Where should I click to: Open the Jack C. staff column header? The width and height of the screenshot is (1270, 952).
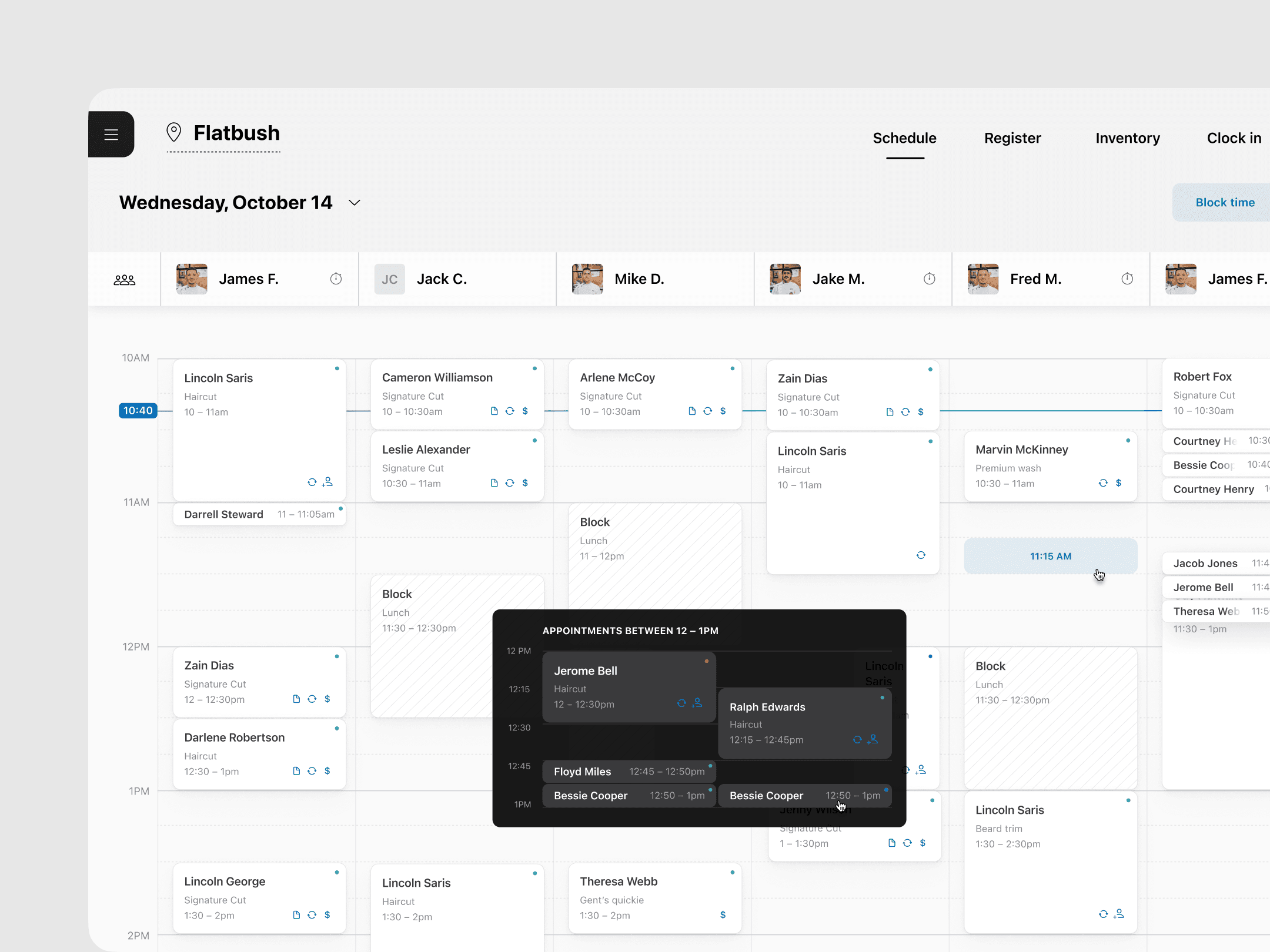[x=442, y=279]
